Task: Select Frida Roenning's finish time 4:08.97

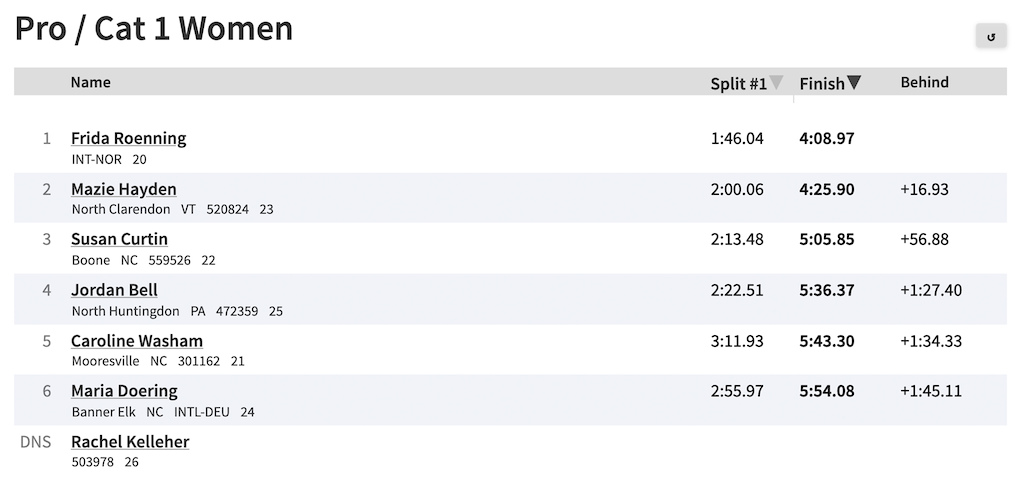Action: click(827, 138)
